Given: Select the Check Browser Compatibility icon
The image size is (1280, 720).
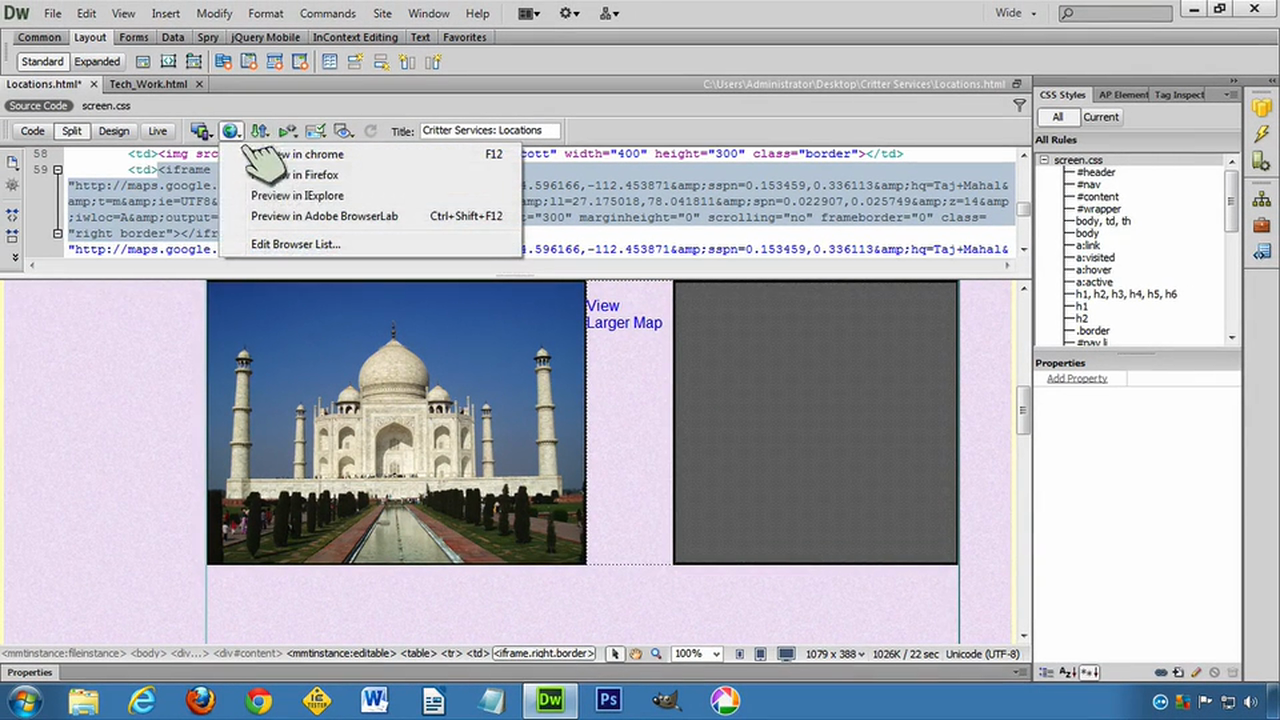Looking at the screenshot, I should pyautogui.click(x=315, y=131).
